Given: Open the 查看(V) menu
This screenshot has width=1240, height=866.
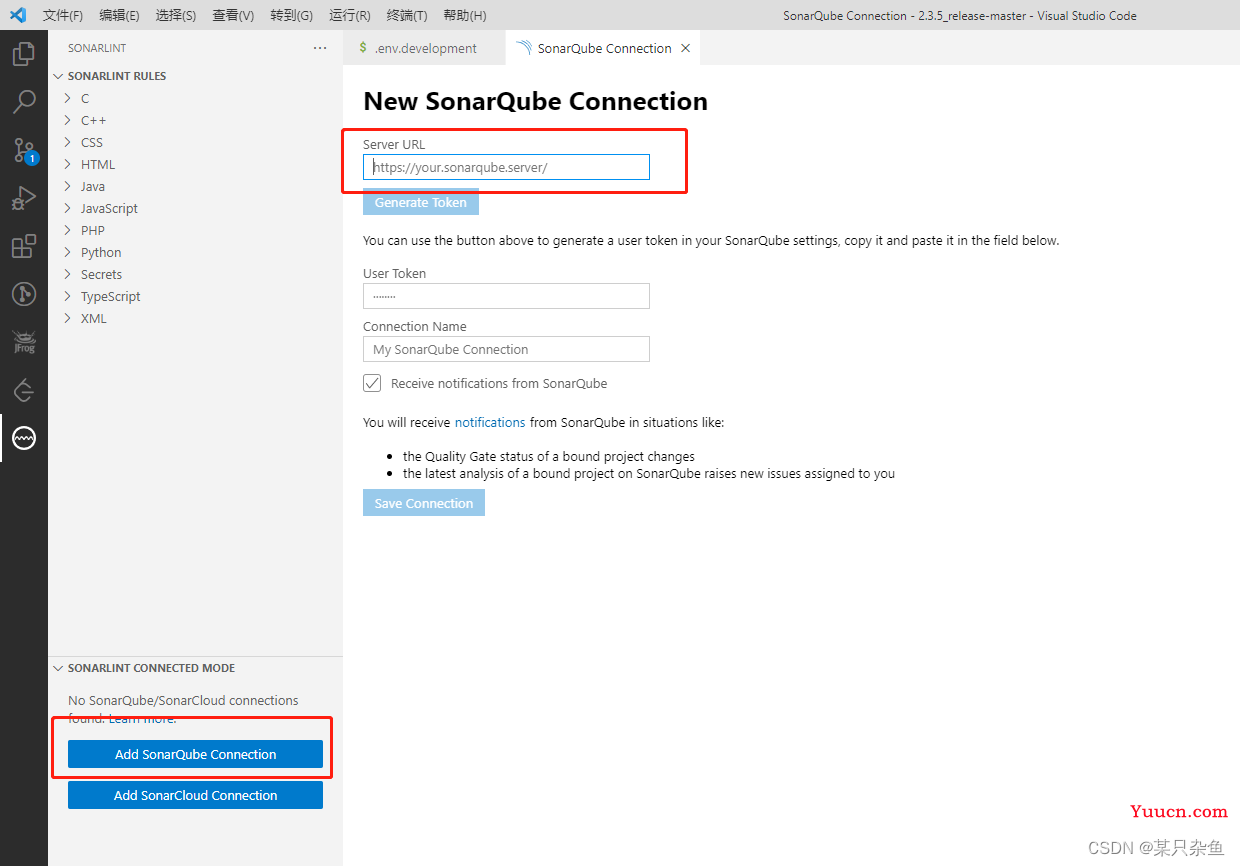Looking at the screenshot, I should click(x=233, y=16).
